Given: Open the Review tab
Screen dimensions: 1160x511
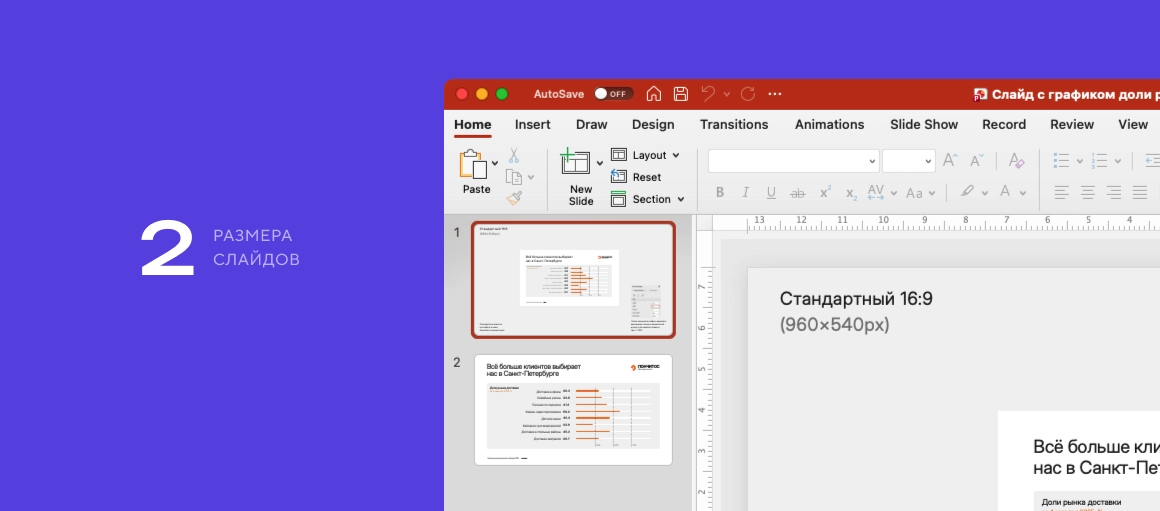Looking at the screenshot, I should click(x=1072, y=124).
